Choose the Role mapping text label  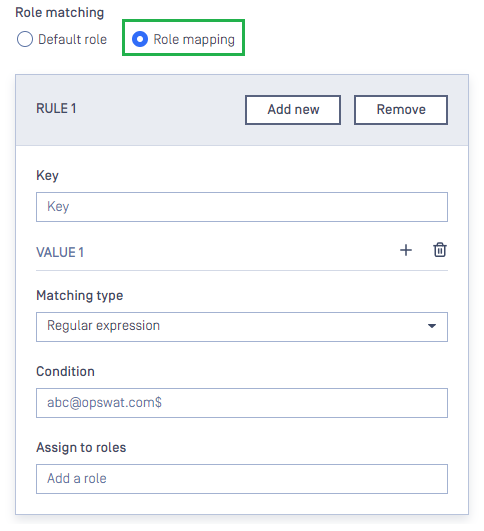194,40
